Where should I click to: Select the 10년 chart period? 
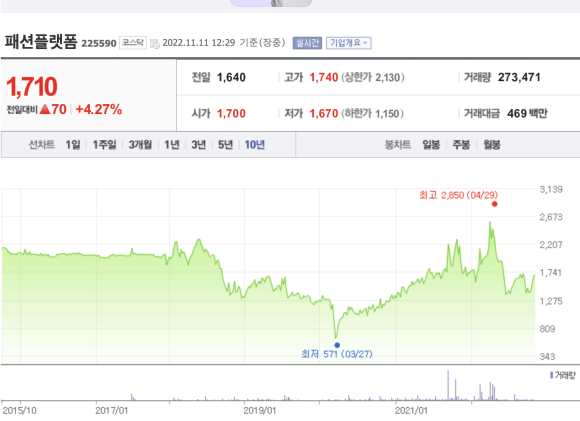[x=255, y=145]
